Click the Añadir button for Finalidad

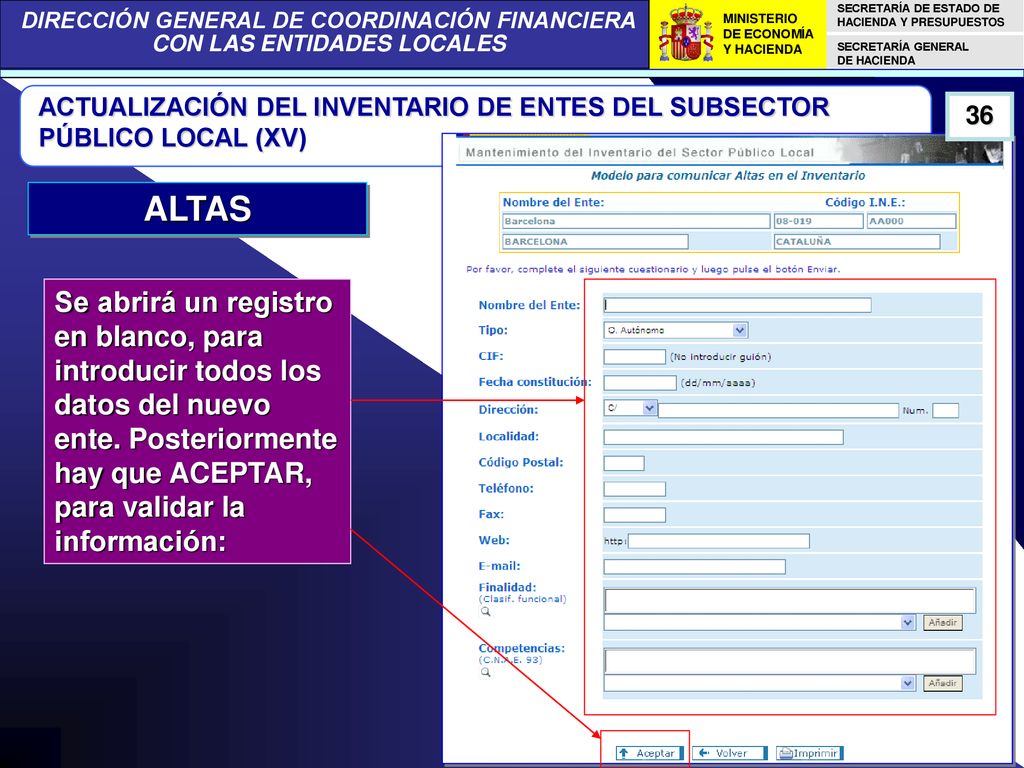pos(942,622)
